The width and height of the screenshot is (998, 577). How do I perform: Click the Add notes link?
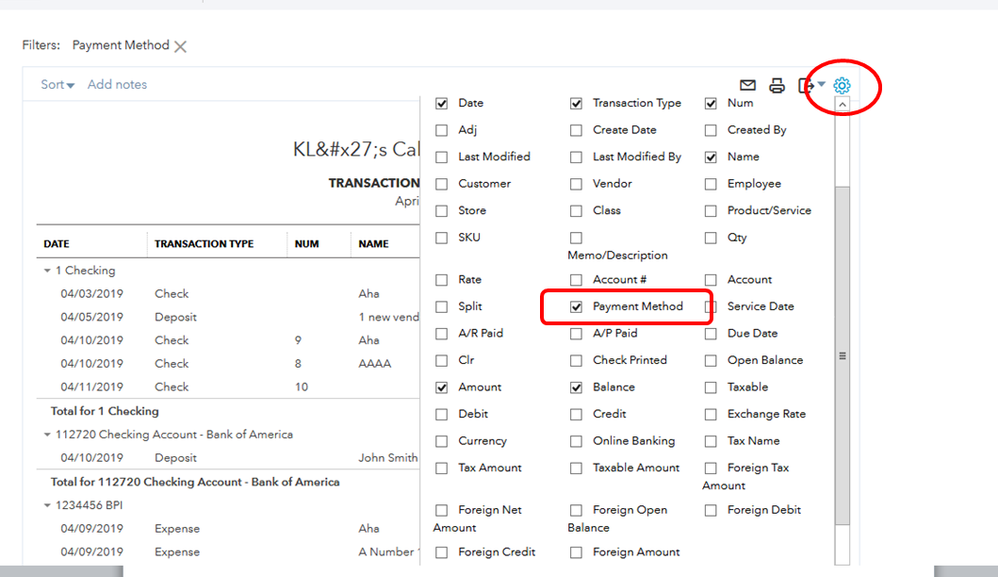117,84
